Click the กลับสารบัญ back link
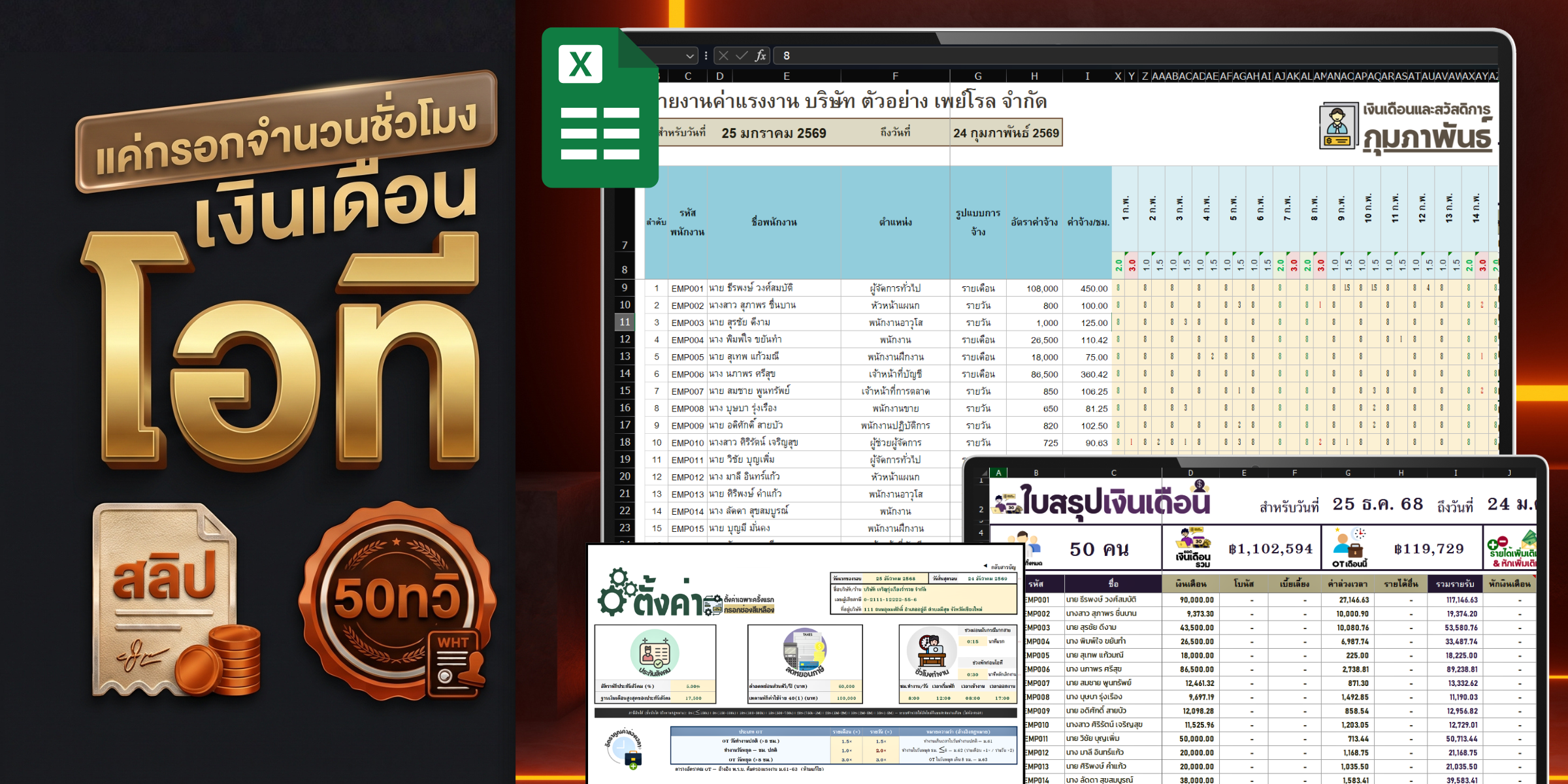 1000,567
